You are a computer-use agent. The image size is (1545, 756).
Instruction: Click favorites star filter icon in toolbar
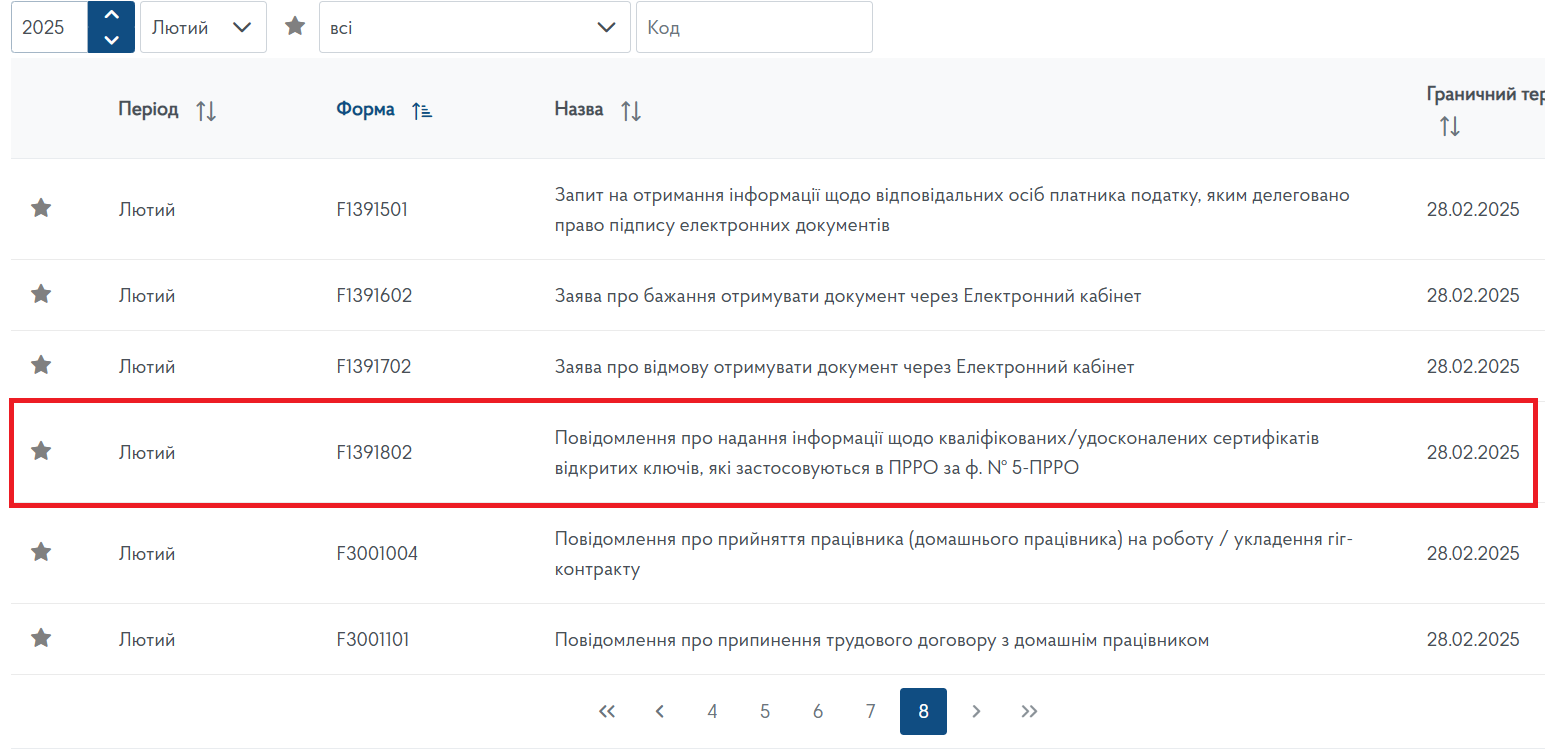[x=295, y=26]
